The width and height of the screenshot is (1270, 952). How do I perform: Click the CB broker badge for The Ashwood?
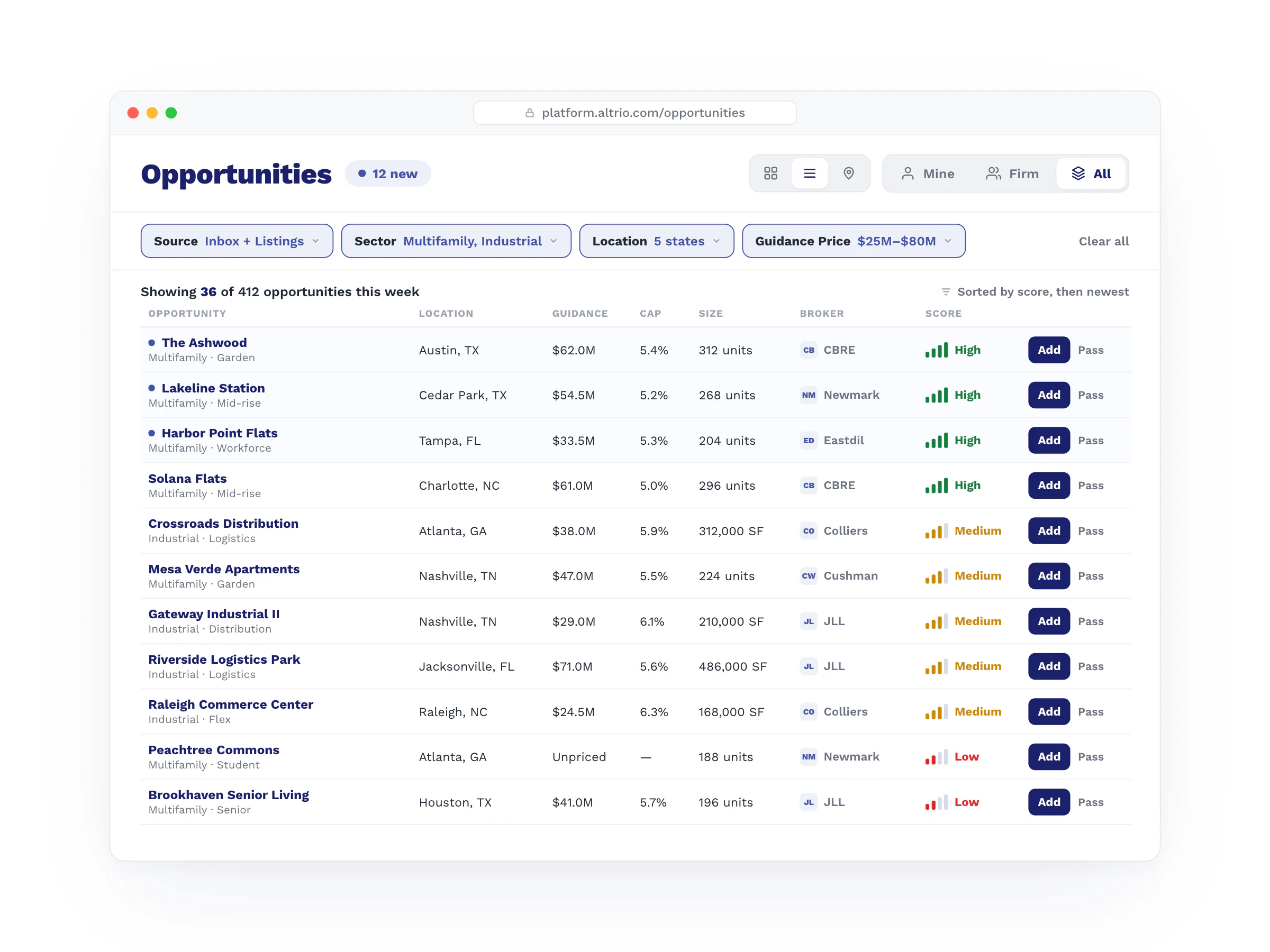(809, 350)
